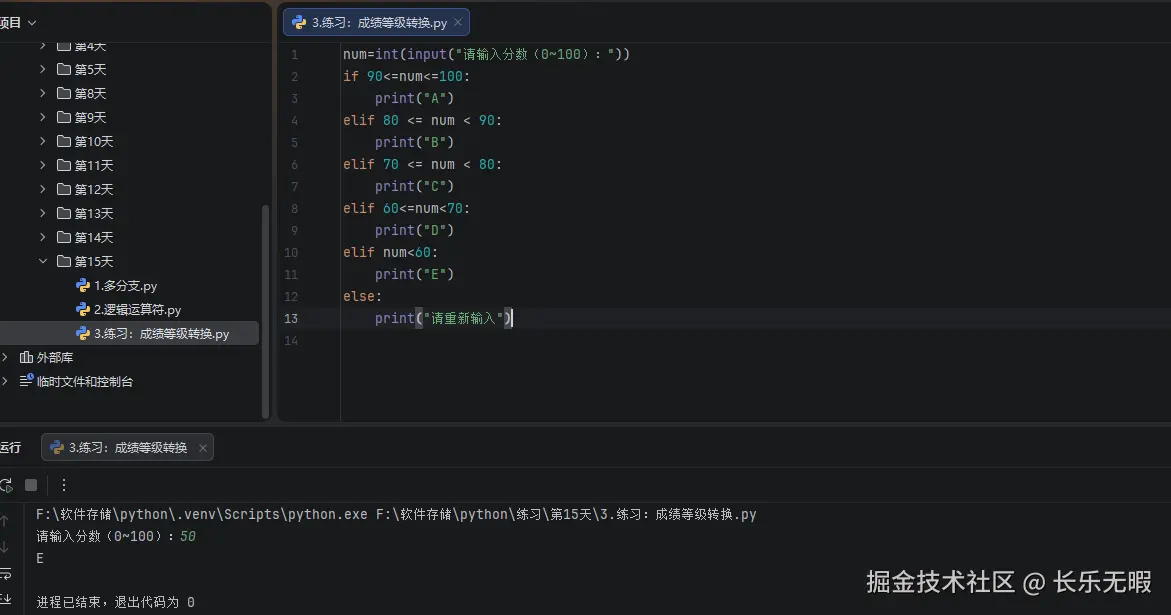Image resolution: width=1171 pixels, height=615 pixels.
Task: Select the run tab 3.练习：成绩等级转换
Action: 128,447
